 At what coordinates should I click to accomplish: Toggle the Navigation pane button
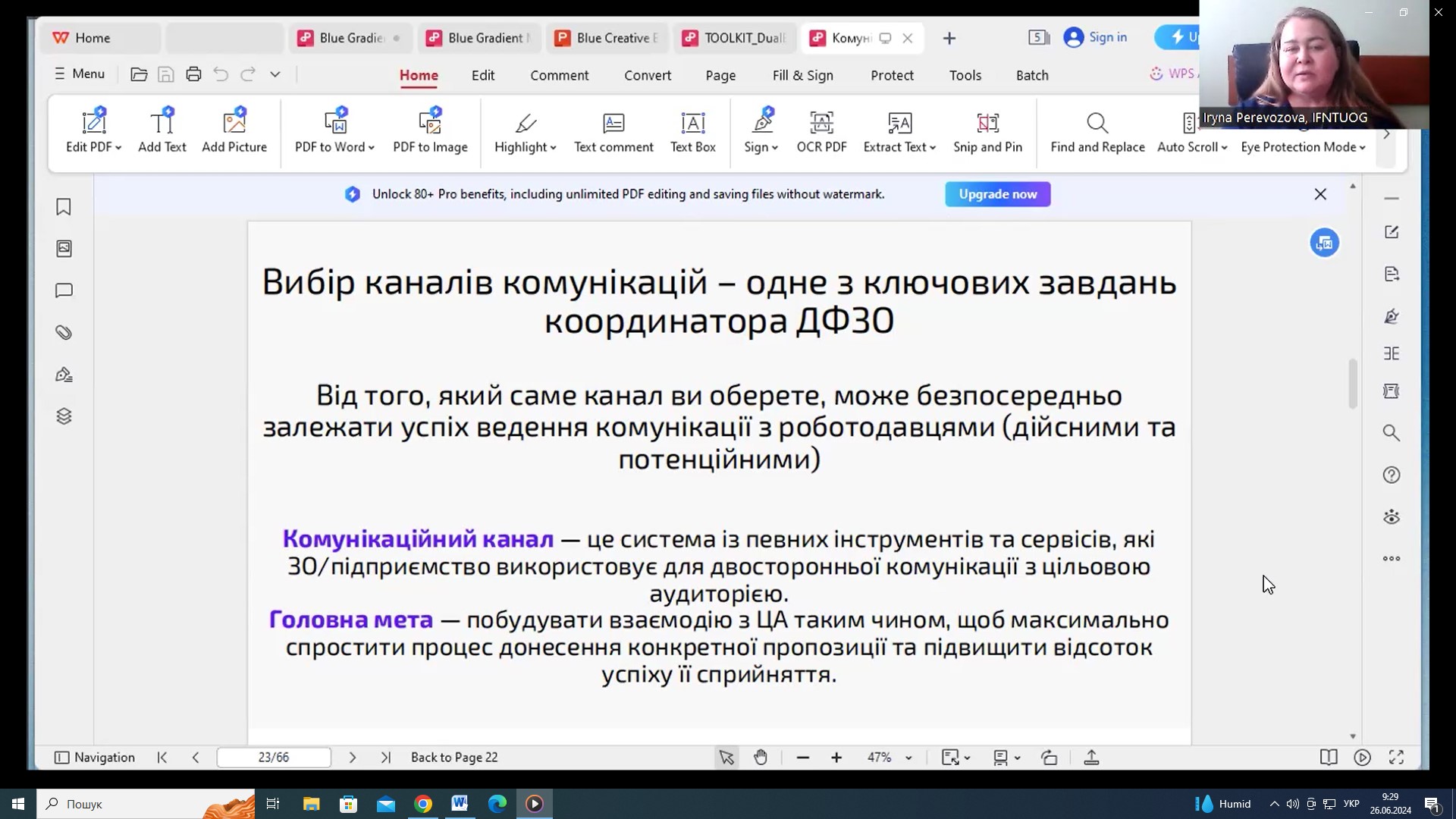pos(94,757)
